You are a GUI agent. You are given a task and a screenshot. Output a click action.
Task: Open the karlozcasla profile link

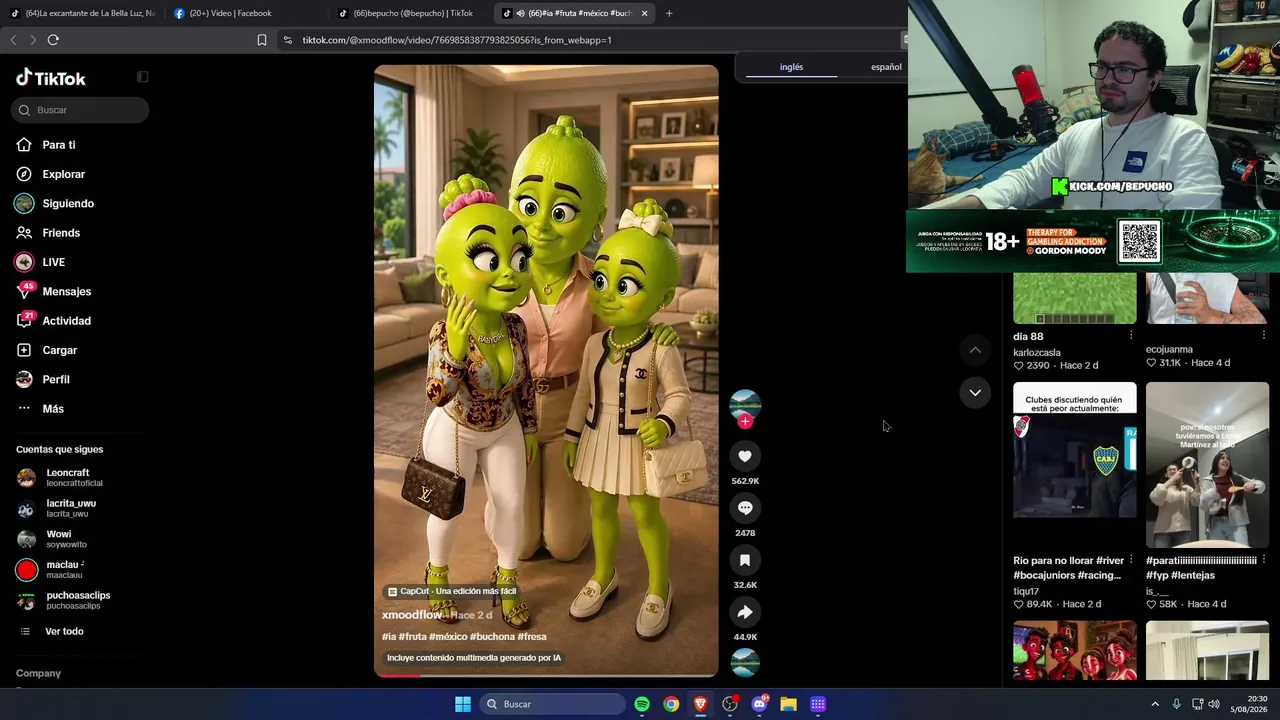[1037, 353]
